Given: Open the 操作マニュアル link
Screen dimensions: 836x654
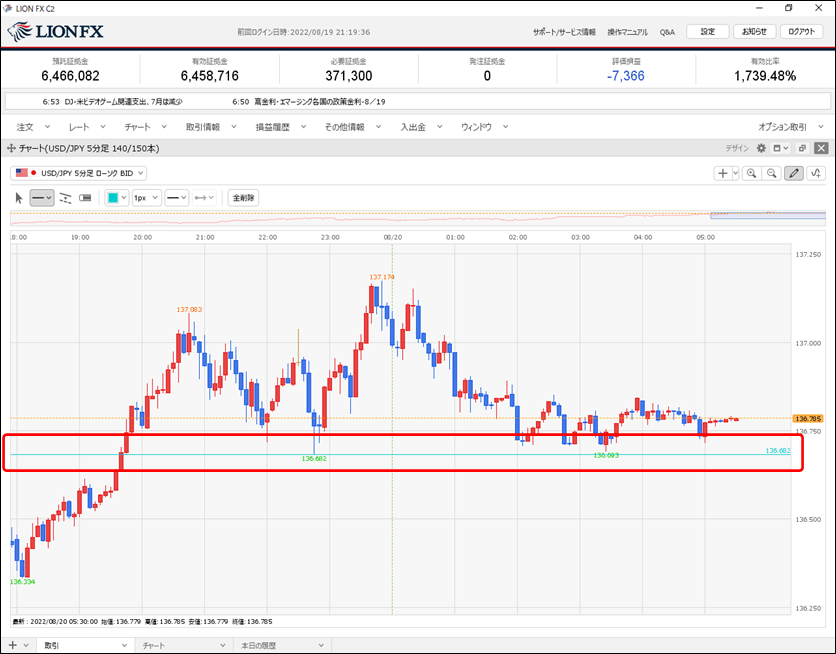Looking at the screenshot, I should coord(628,32).
